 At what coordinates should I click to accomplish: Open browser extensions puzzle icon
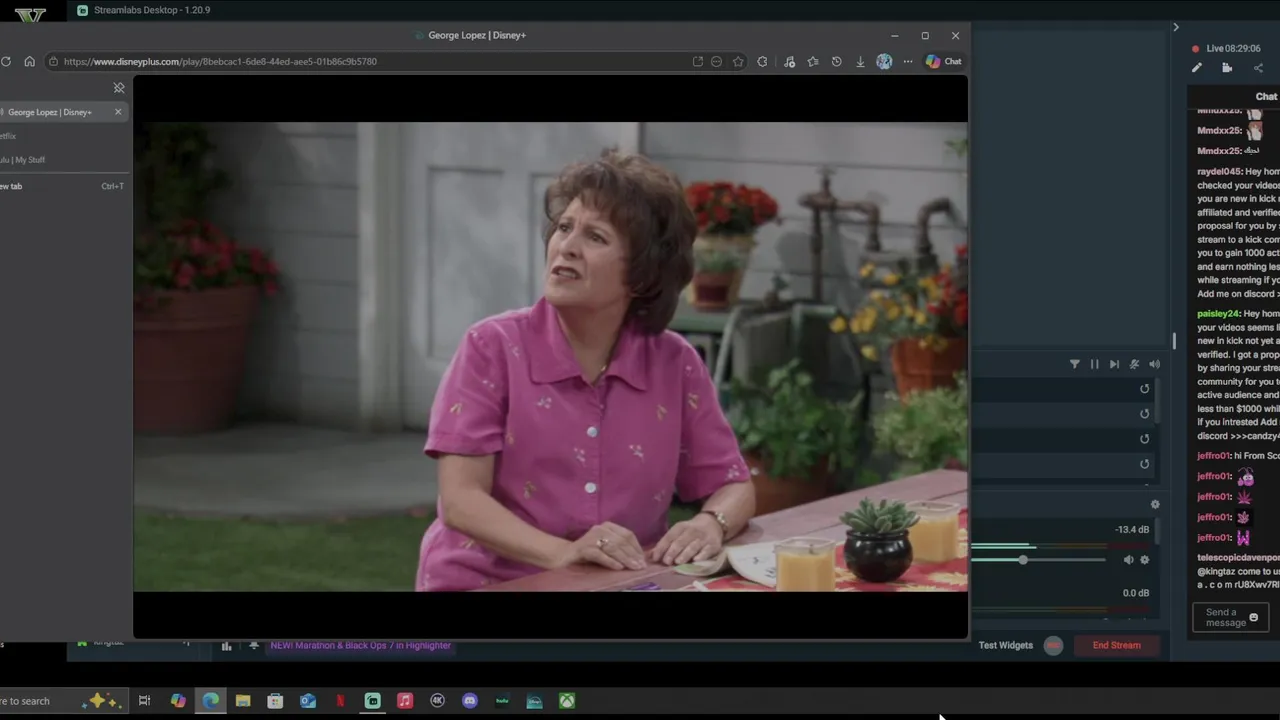pos(763,61)
